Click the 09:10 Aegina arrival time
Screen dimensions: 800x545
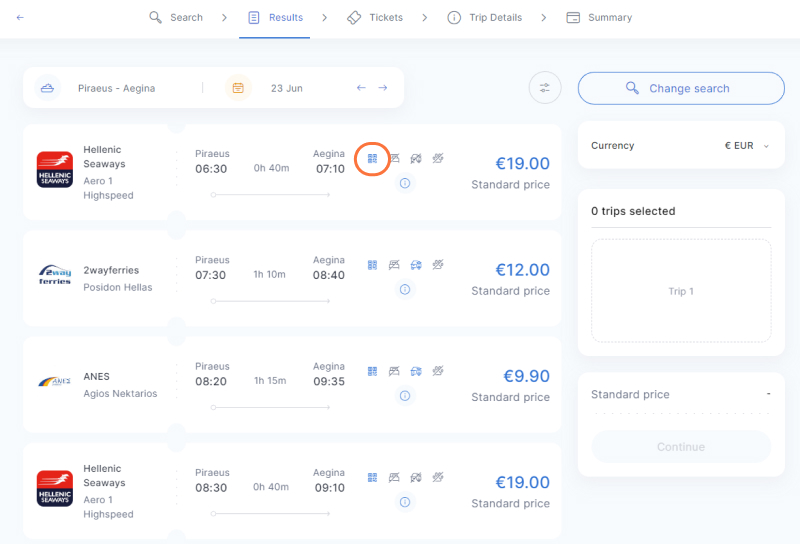coord(330,488)
